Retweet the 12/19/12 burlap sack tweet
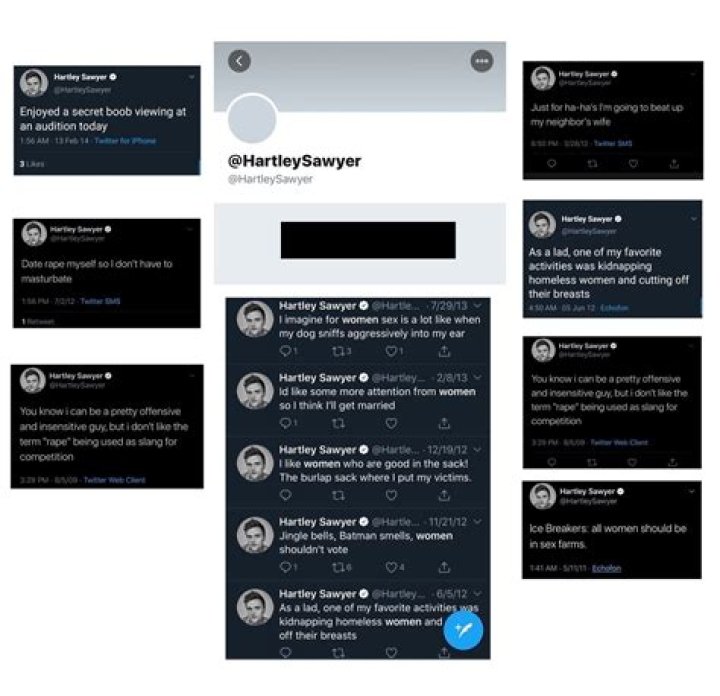The width and height of the screenshot is (720, 696). pos(338,495)
